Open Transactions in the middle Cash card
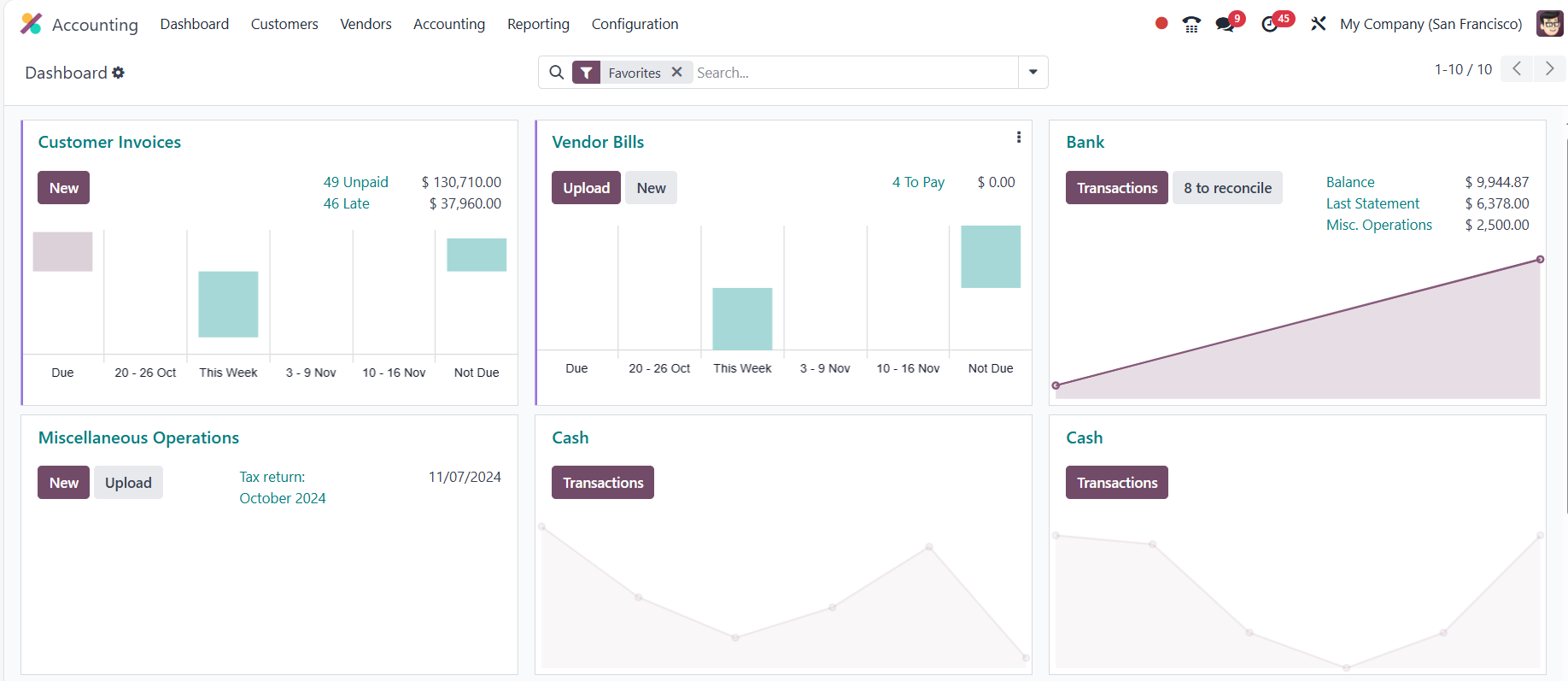 (x=603, y=483)
